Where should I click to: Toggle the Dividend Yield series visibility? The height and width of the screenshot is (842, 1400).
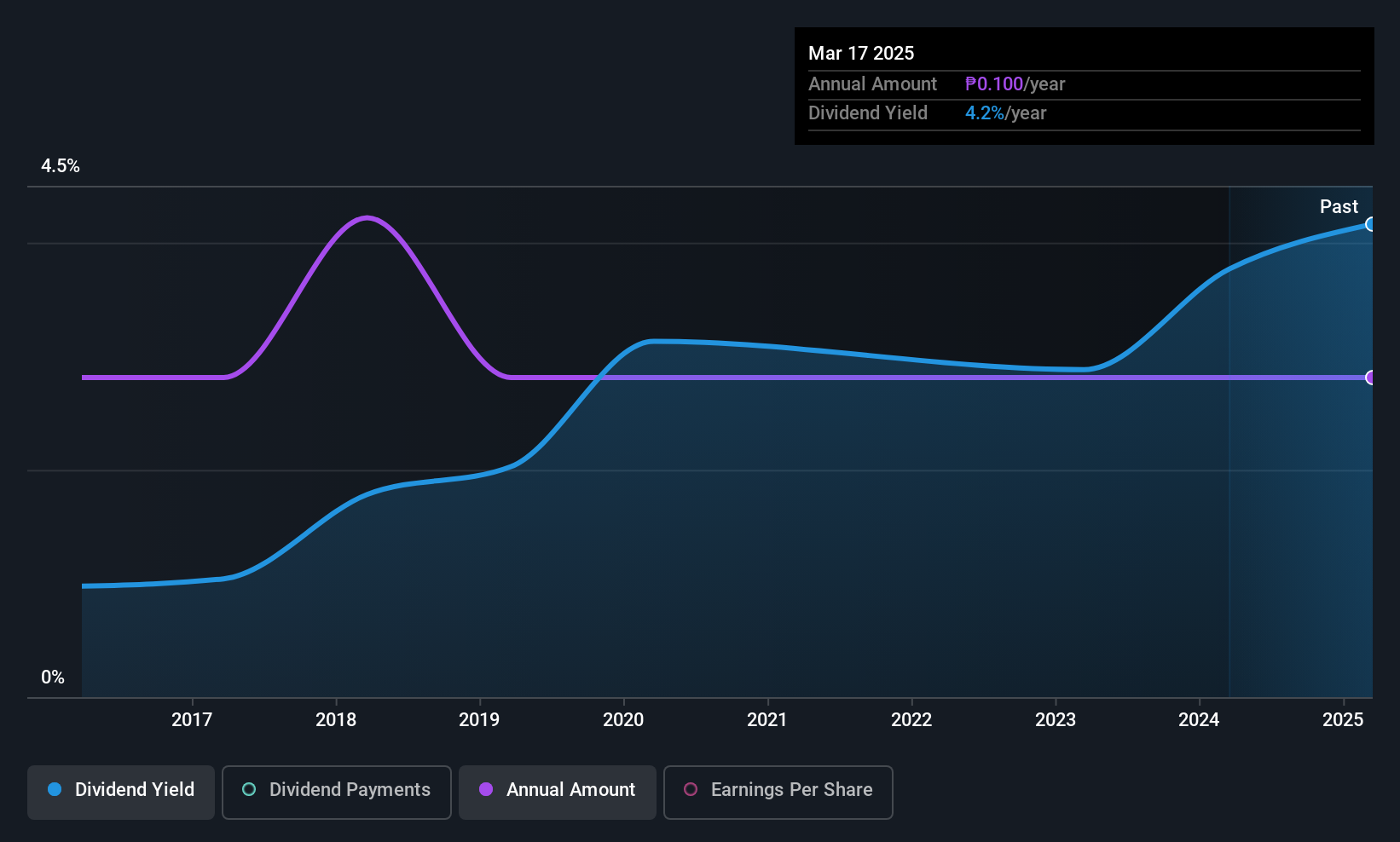[120, 791]
